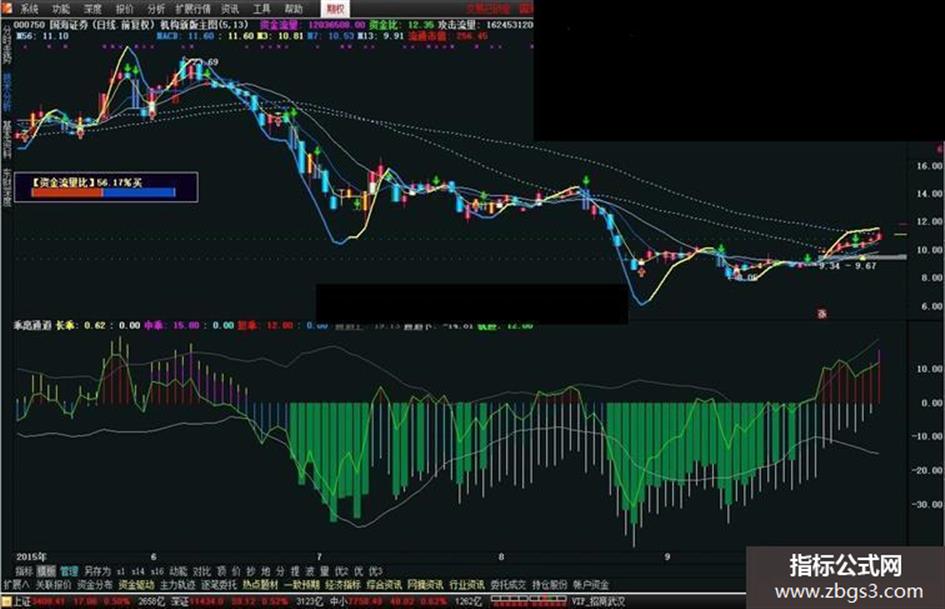
Task: Click the 9月 marker on time axis
Action: point(667,556)
